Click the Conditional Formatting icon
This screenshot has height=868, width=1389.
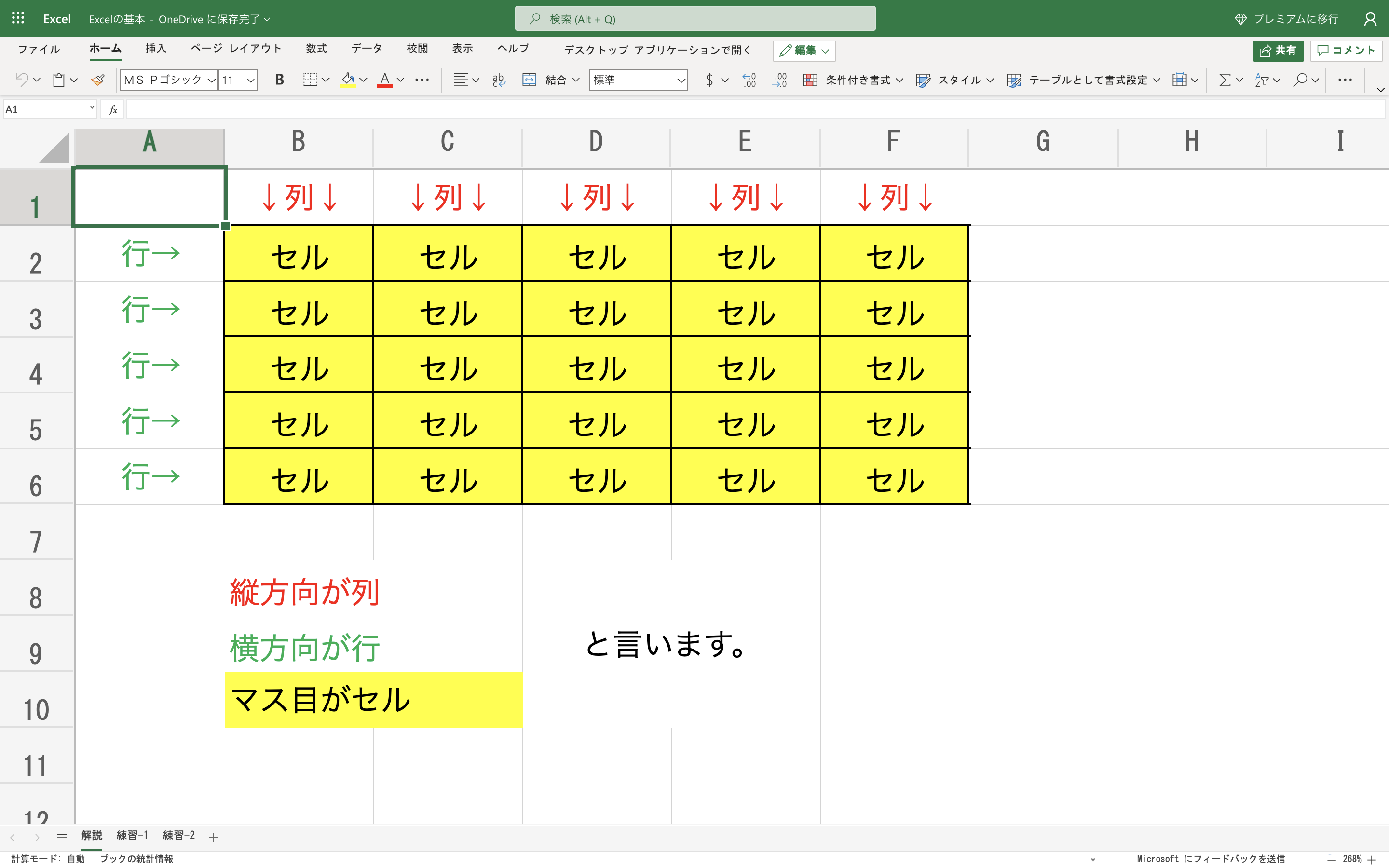810,80
